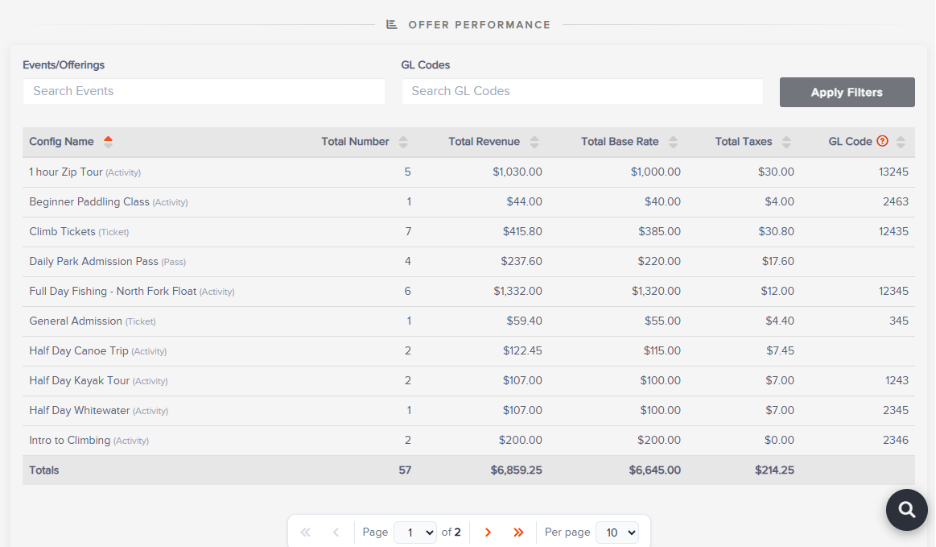Click GL code 345 cell
Viewport: 936px width, 547px height.
(x=898, y=321)
